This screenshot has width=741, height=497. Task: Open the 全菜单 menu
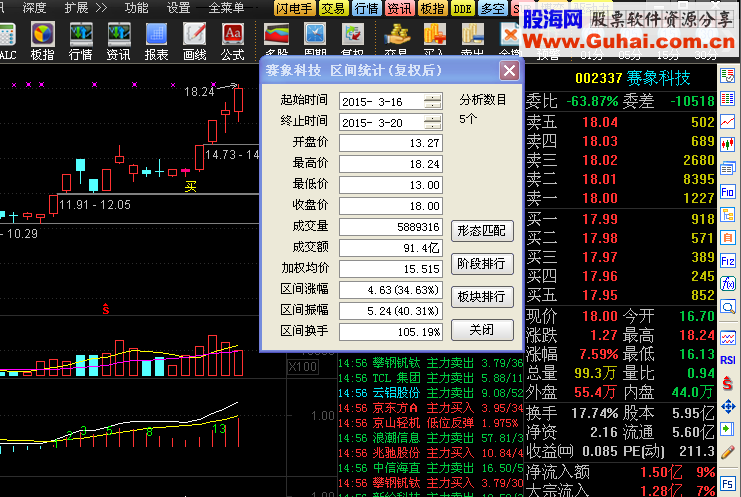click(226, 8)
